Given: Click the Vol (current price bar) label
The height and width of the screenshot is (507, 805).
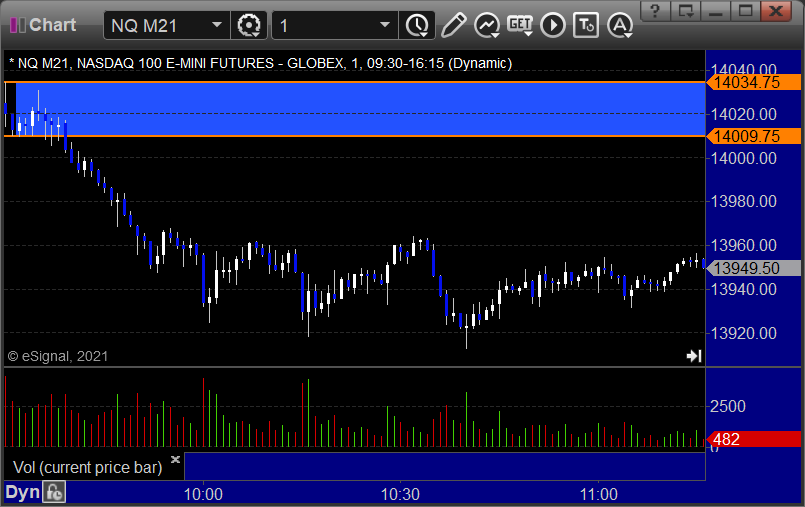Looking at the screenshot, I should [x=87, y=467].
